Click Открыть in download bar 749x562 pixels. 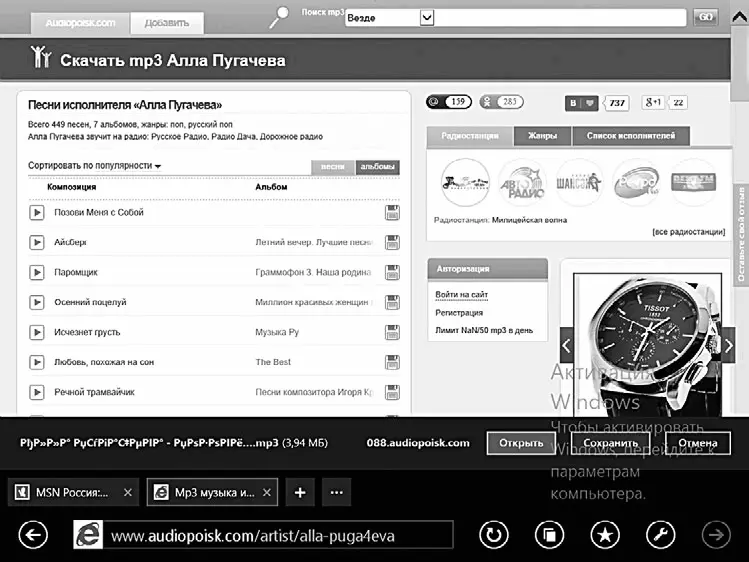pos(521,443)
